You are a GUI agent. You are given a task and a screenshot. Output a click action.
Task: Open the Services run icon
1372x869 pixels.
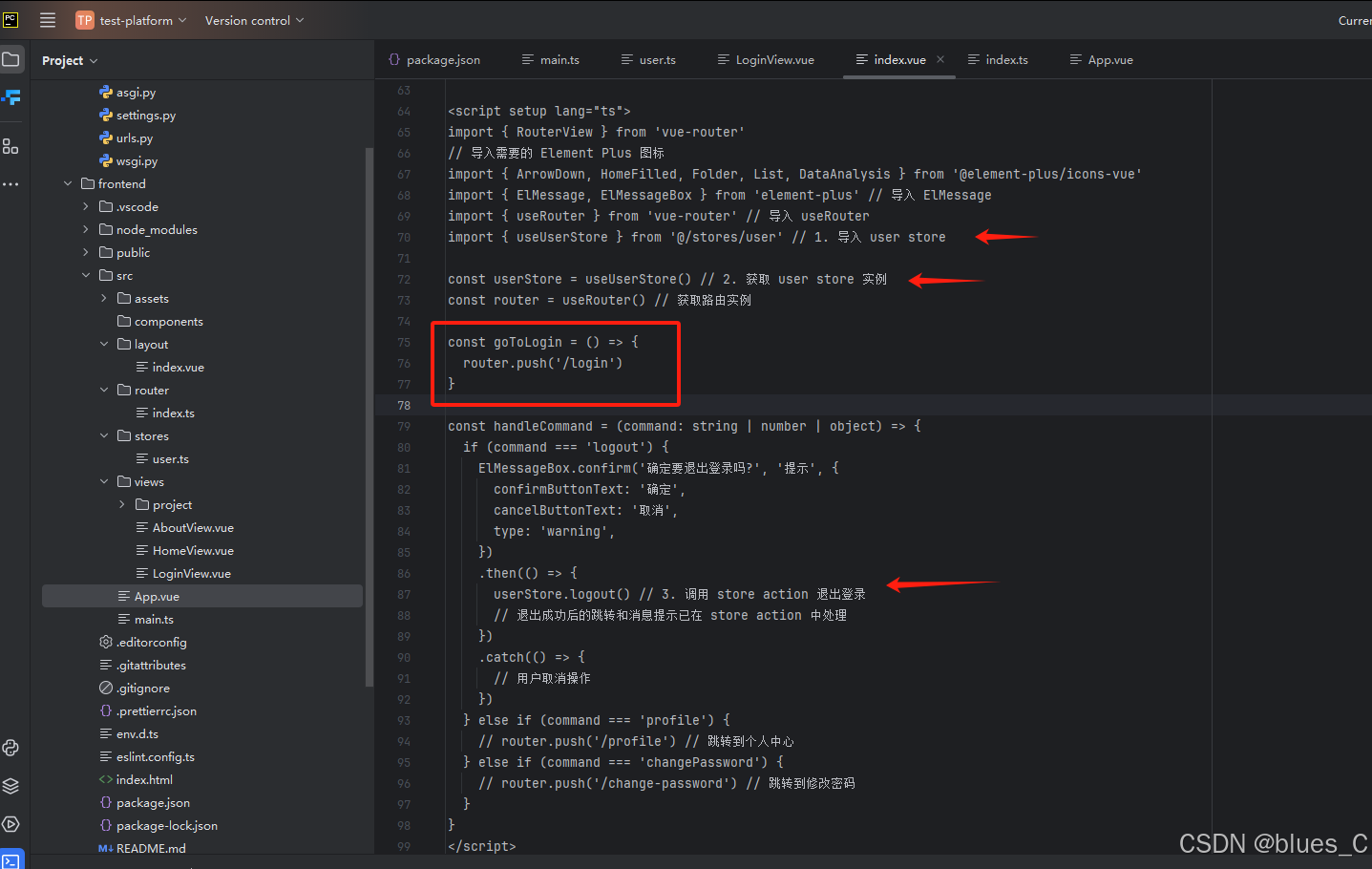tap(11, 824)
